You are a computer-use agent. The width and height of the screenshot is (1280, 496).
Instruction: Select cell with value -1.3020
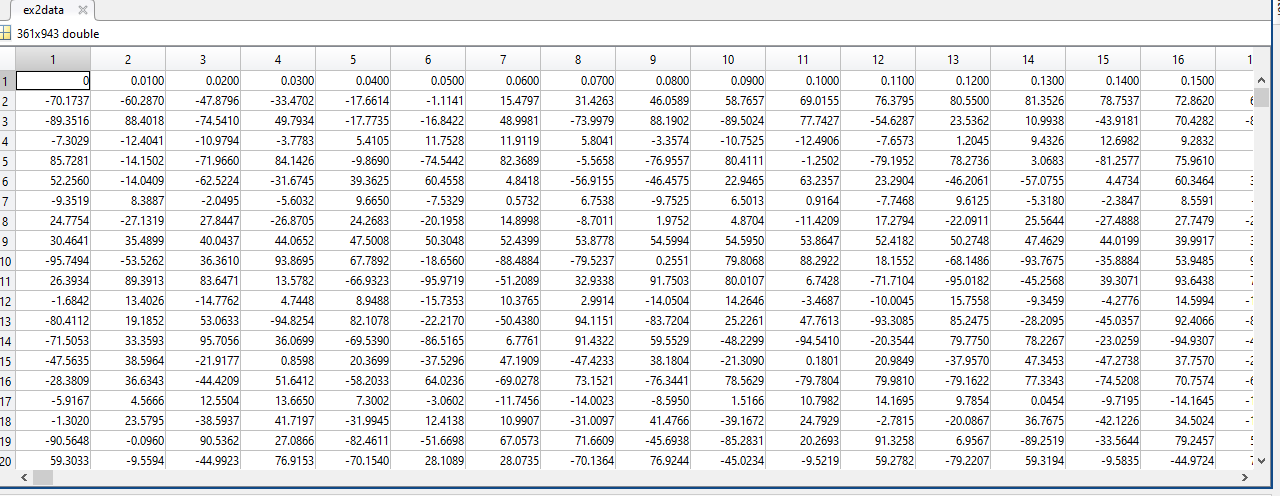pos(54,421)
